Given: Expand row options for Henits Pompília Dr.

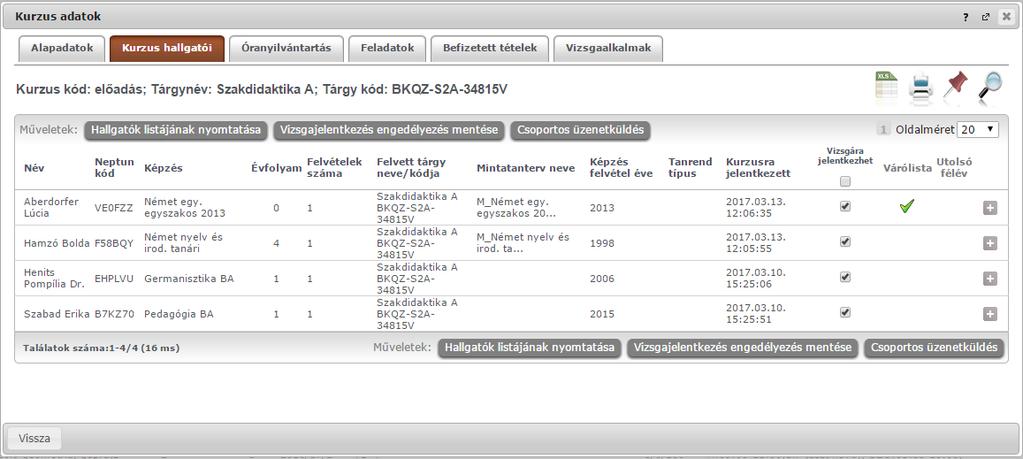Looking at the screenshot, I should click(990, 279).
